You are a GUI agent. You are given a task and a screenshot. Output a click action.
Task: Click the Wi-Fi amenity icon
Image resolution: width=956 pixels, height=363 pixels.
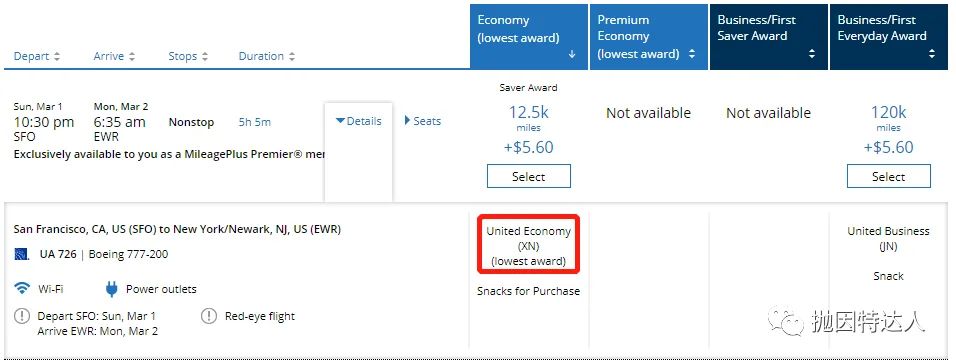coord(23,289)
